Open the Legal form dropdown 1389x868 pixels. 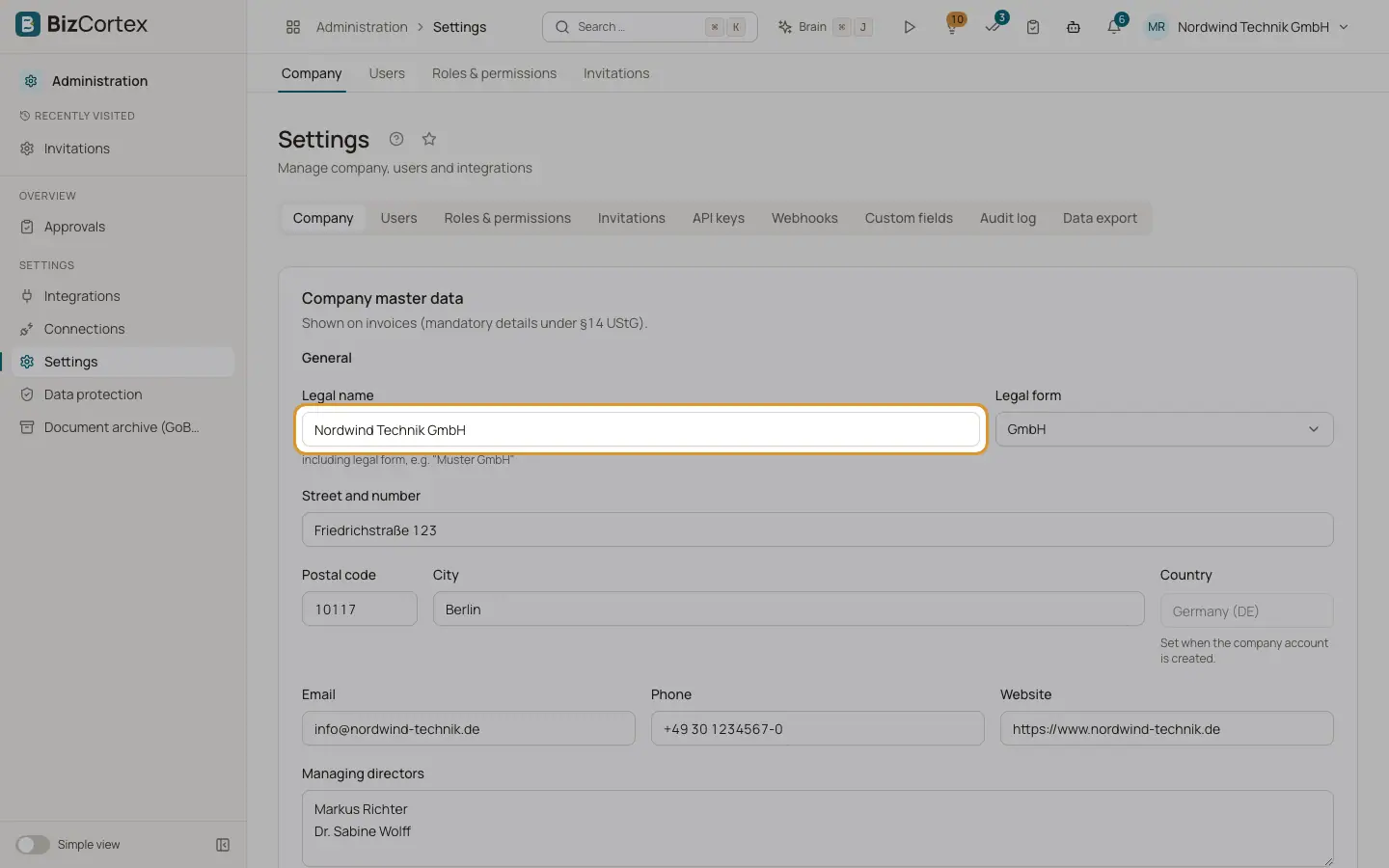tap(1164, 429)
